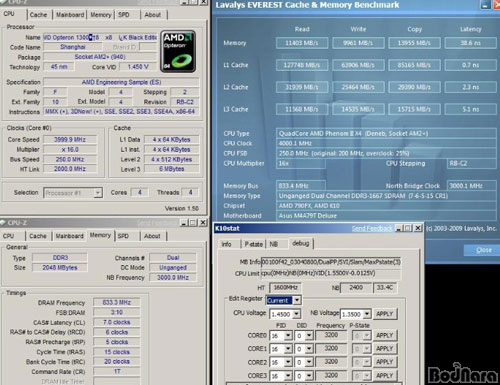Click the CPU Limit field in K10stat
The height and width of the screenshot is (385, 500).
pyautogui.click(x=331, y=273)
